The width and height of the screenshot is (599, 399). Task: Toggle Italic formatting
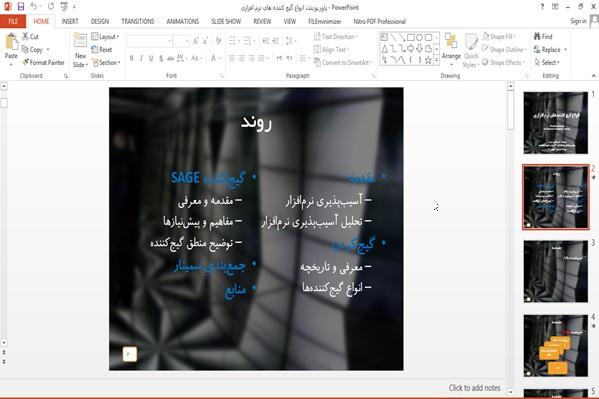(x=141, y=58)
